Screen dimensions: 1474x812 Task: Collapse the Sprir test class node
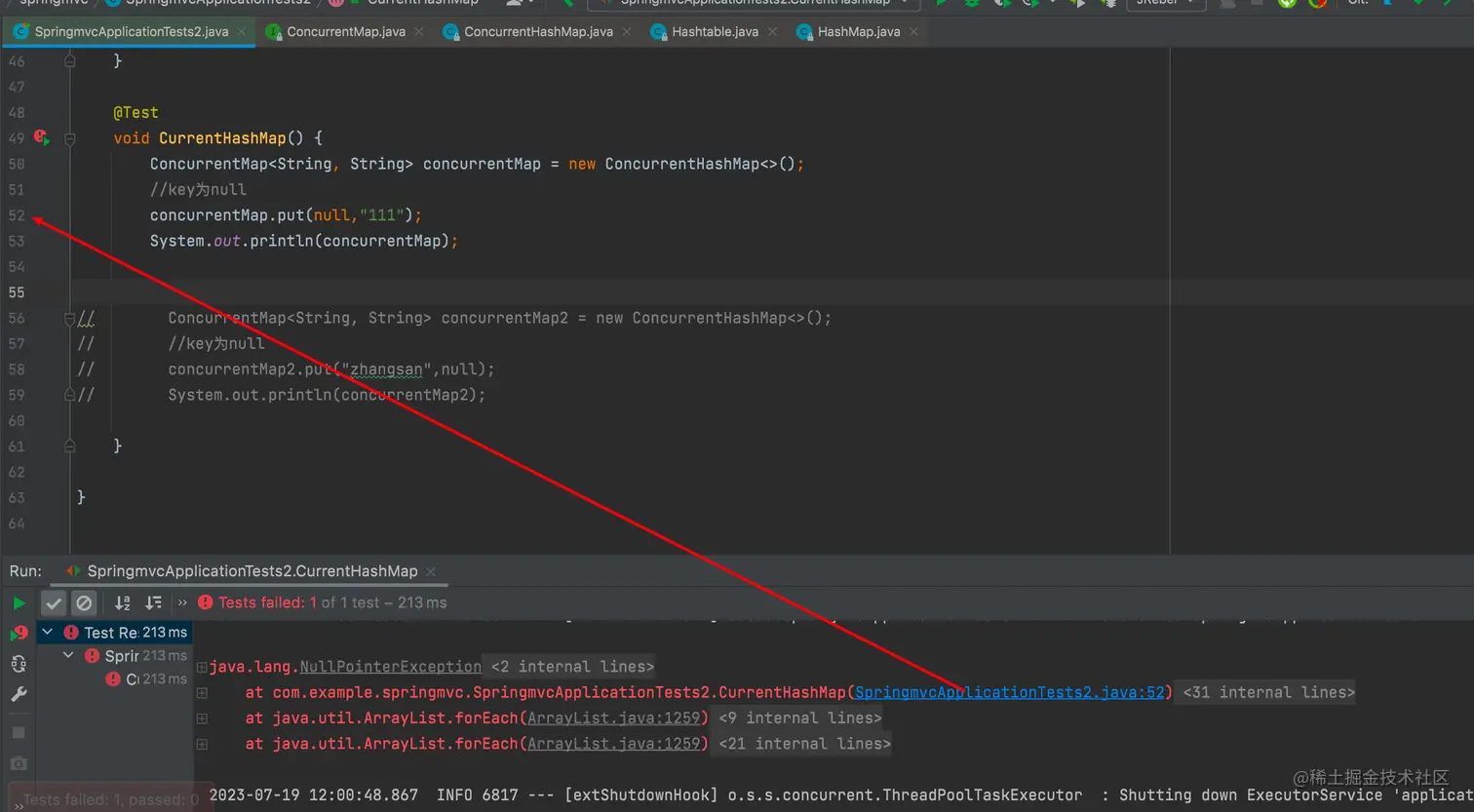68,656
